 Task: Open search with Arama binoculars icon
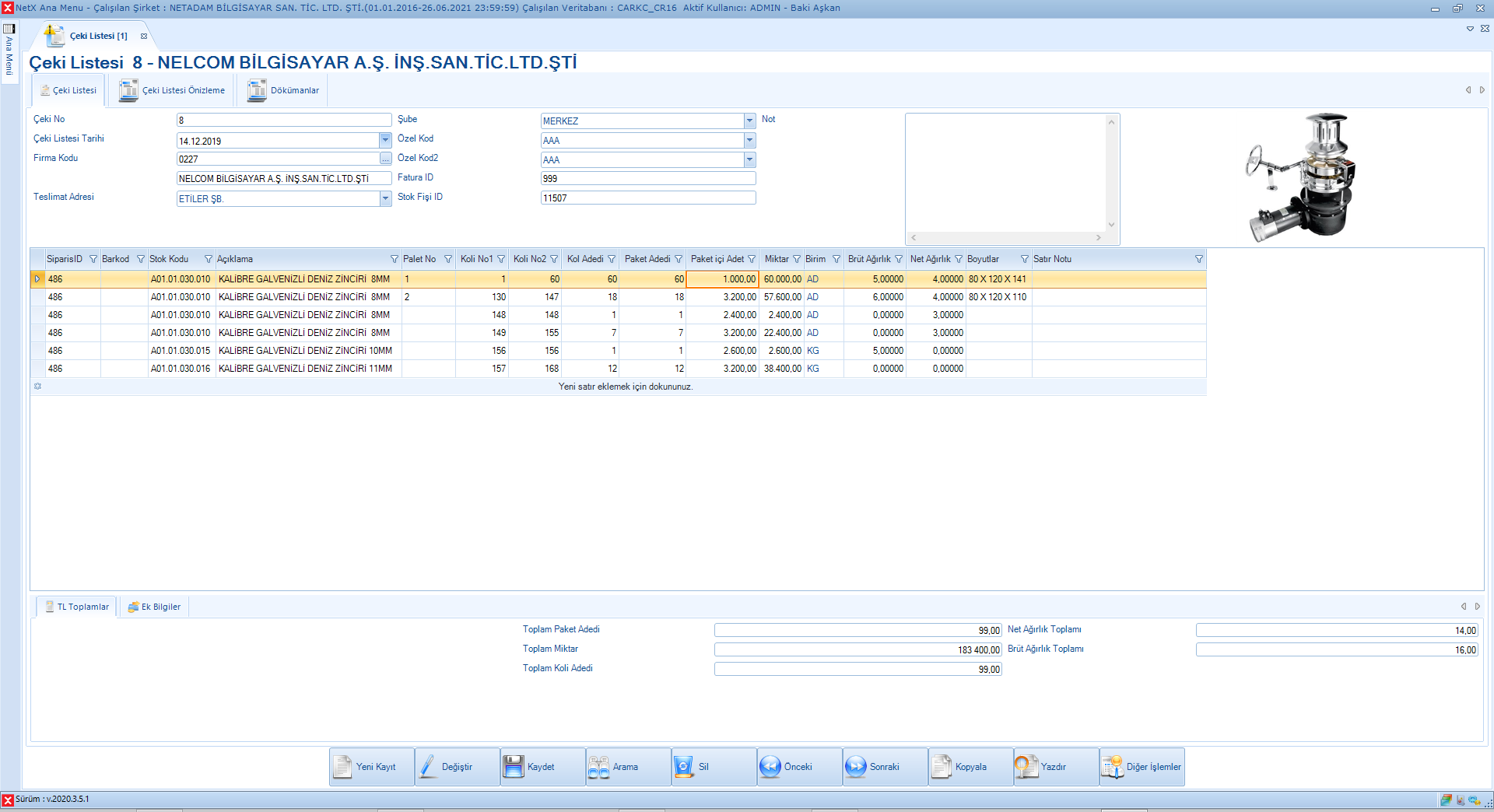598,767
